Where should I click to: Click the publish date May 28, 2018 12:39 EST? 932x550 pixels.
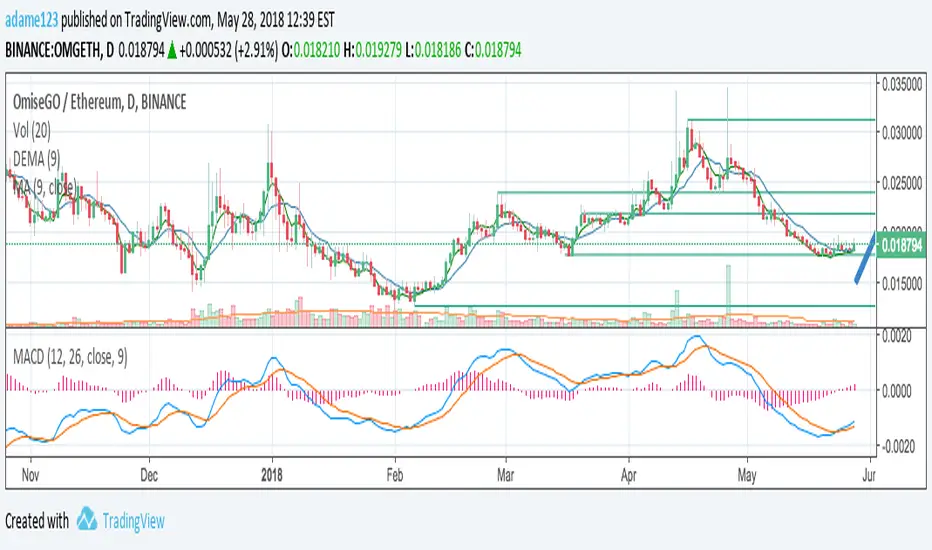[276, 20]
